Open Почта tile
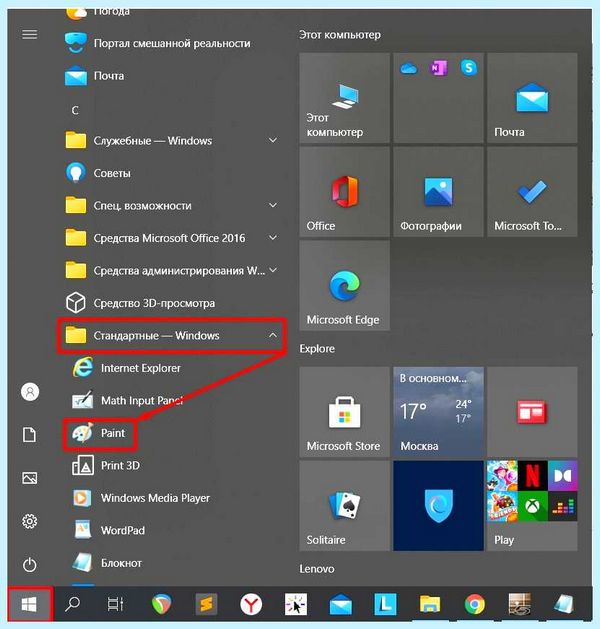The width and height of the screenshot is (600, 629). tap(532, 98)
